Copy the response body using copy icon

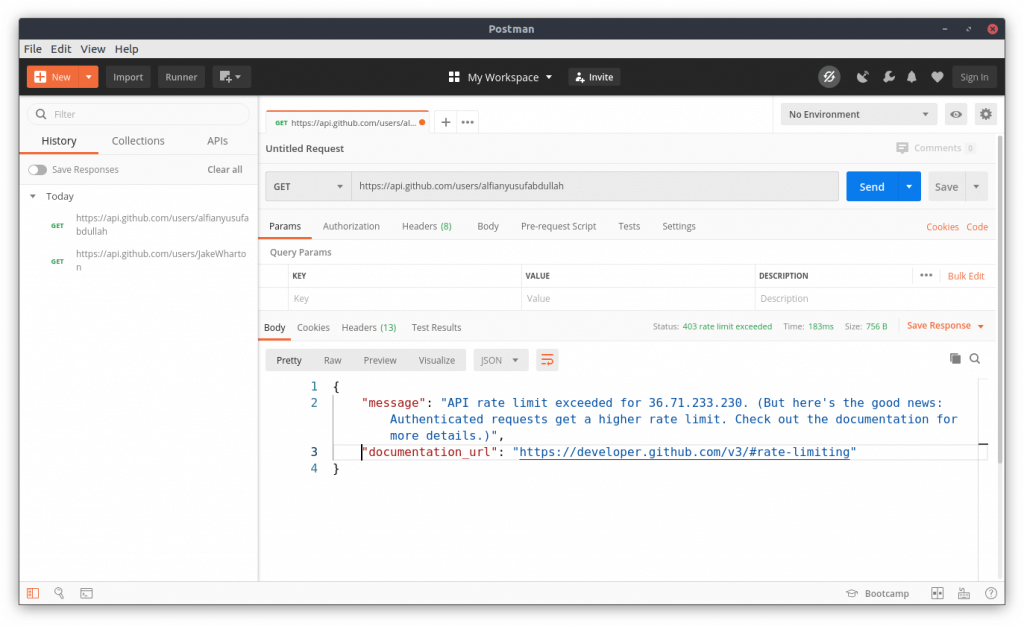click(x=955, y=359)
